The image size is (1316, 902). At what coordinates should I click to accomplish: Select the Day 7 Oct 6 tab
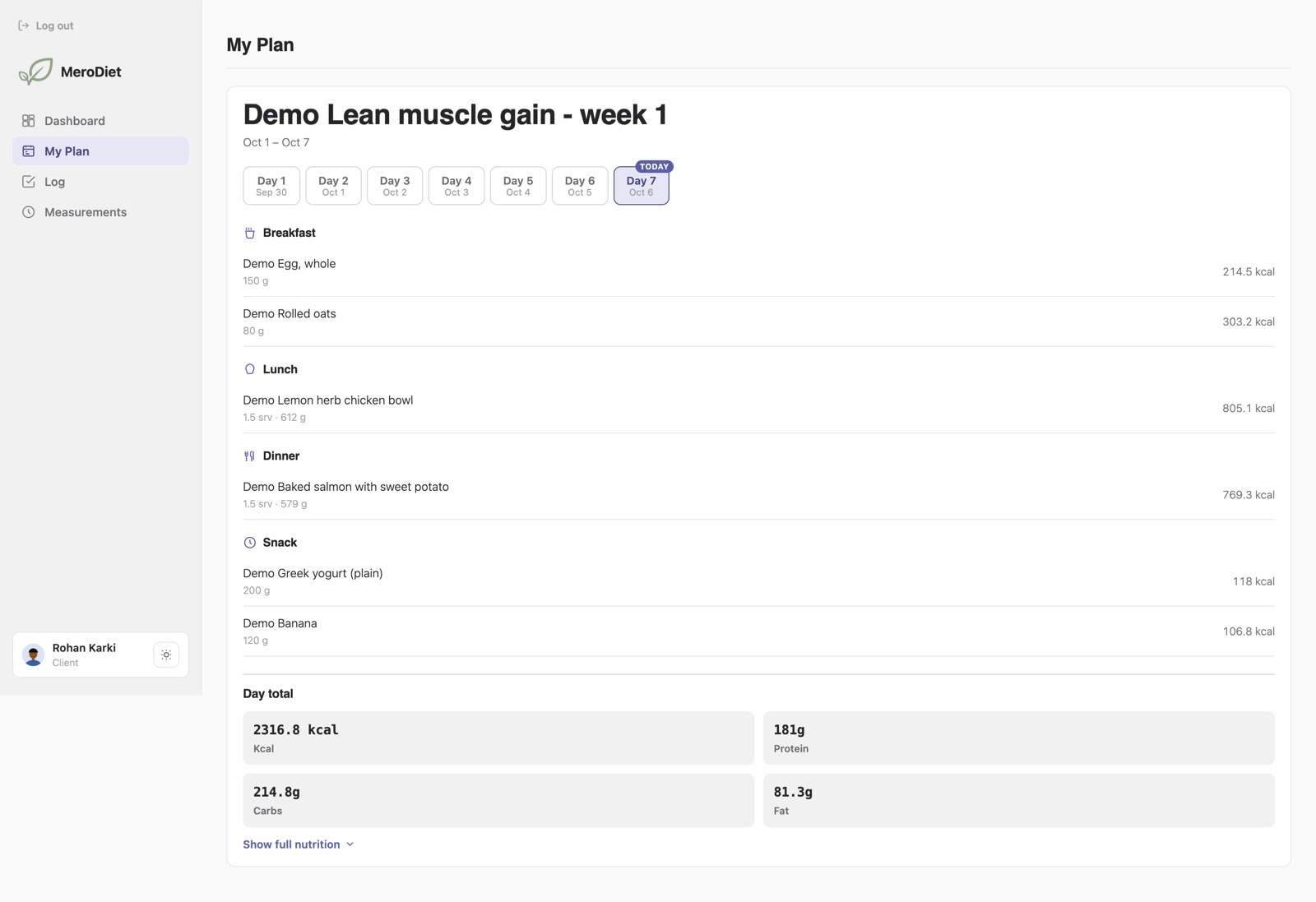tap(642, 186)
